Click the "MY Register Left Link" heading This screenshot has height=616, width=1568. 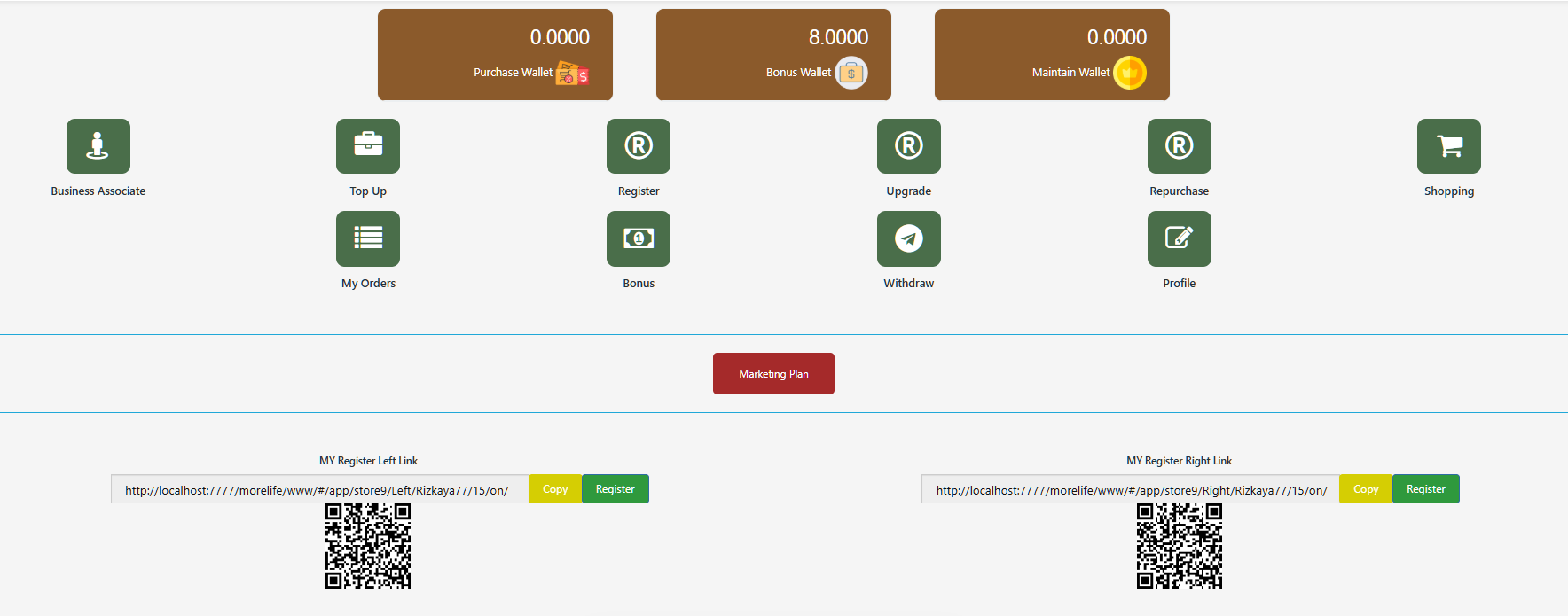tap(368, 461)
